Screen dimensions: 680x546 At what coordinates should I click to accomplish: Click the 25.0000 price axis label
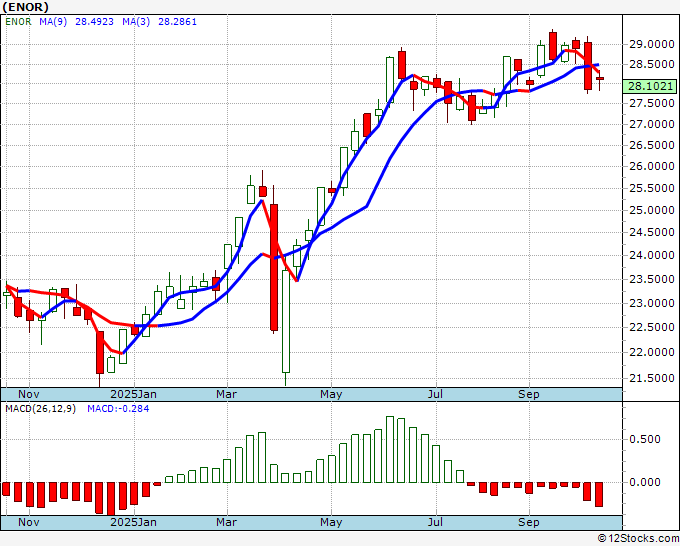tap(651, 210)
